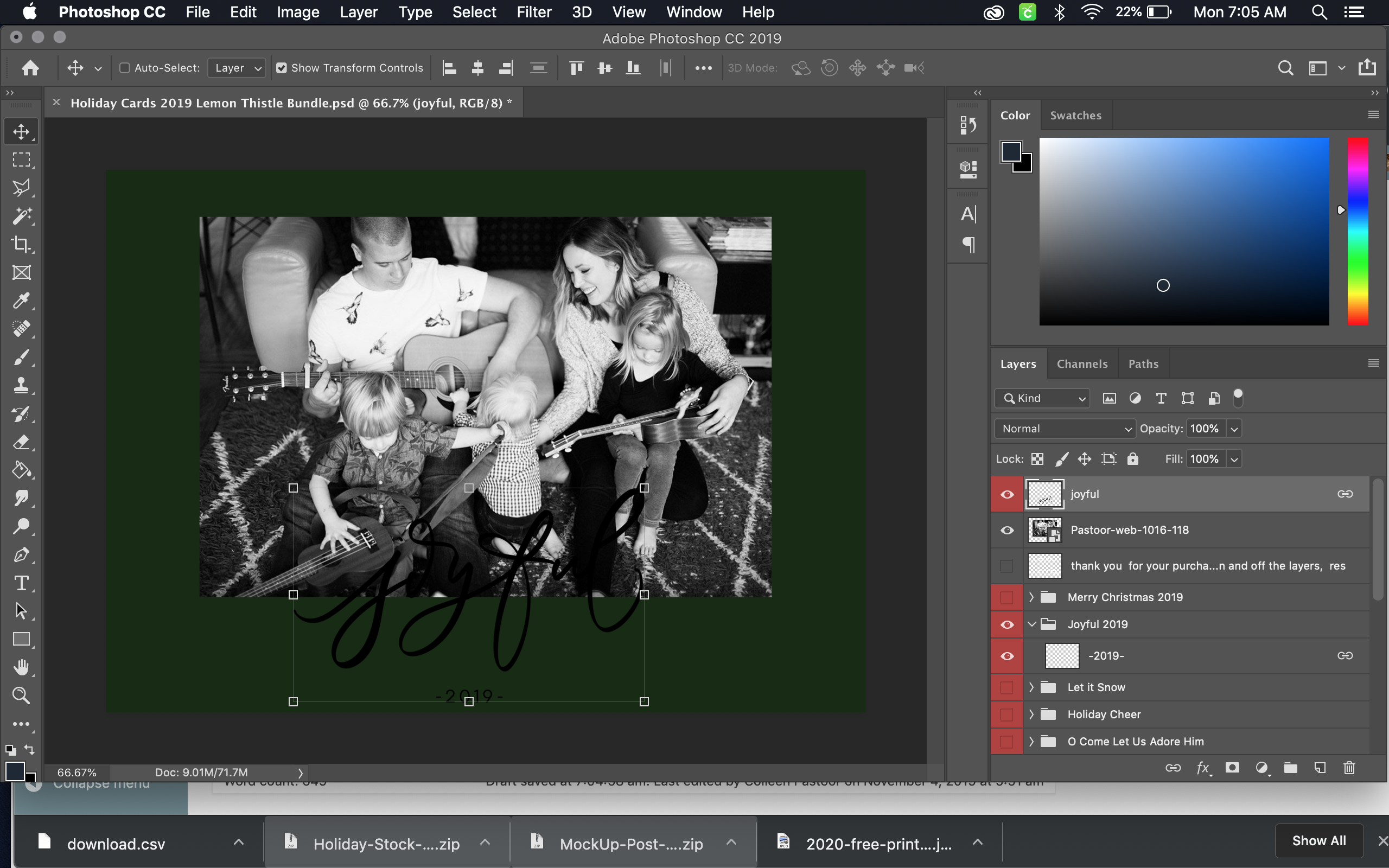Click the Show All downloads button
Screen dimensions: 1389x868
coord(1318,841)
